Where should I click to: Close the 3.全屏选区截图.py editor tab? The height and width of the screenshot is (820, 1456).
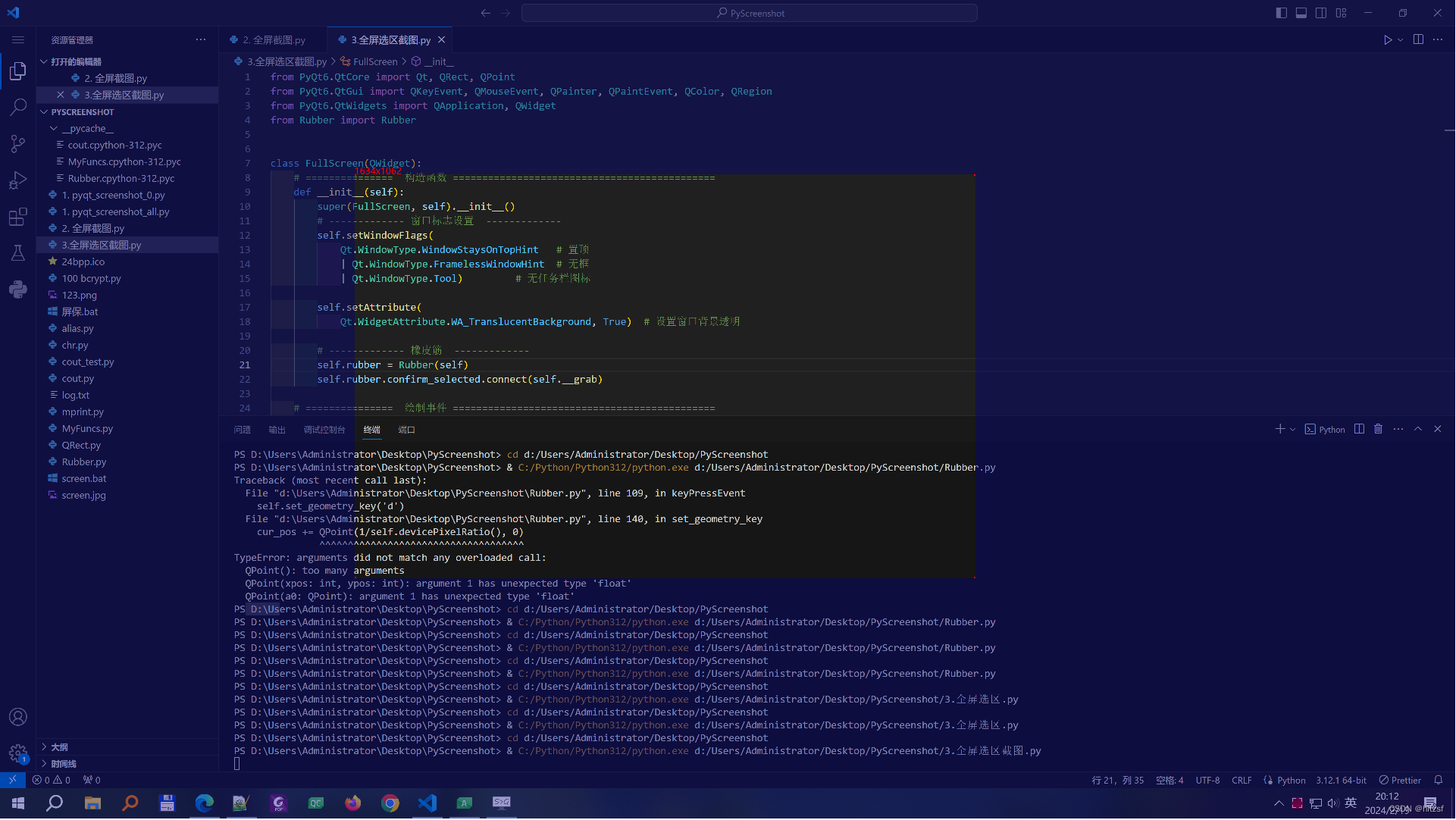442,40
